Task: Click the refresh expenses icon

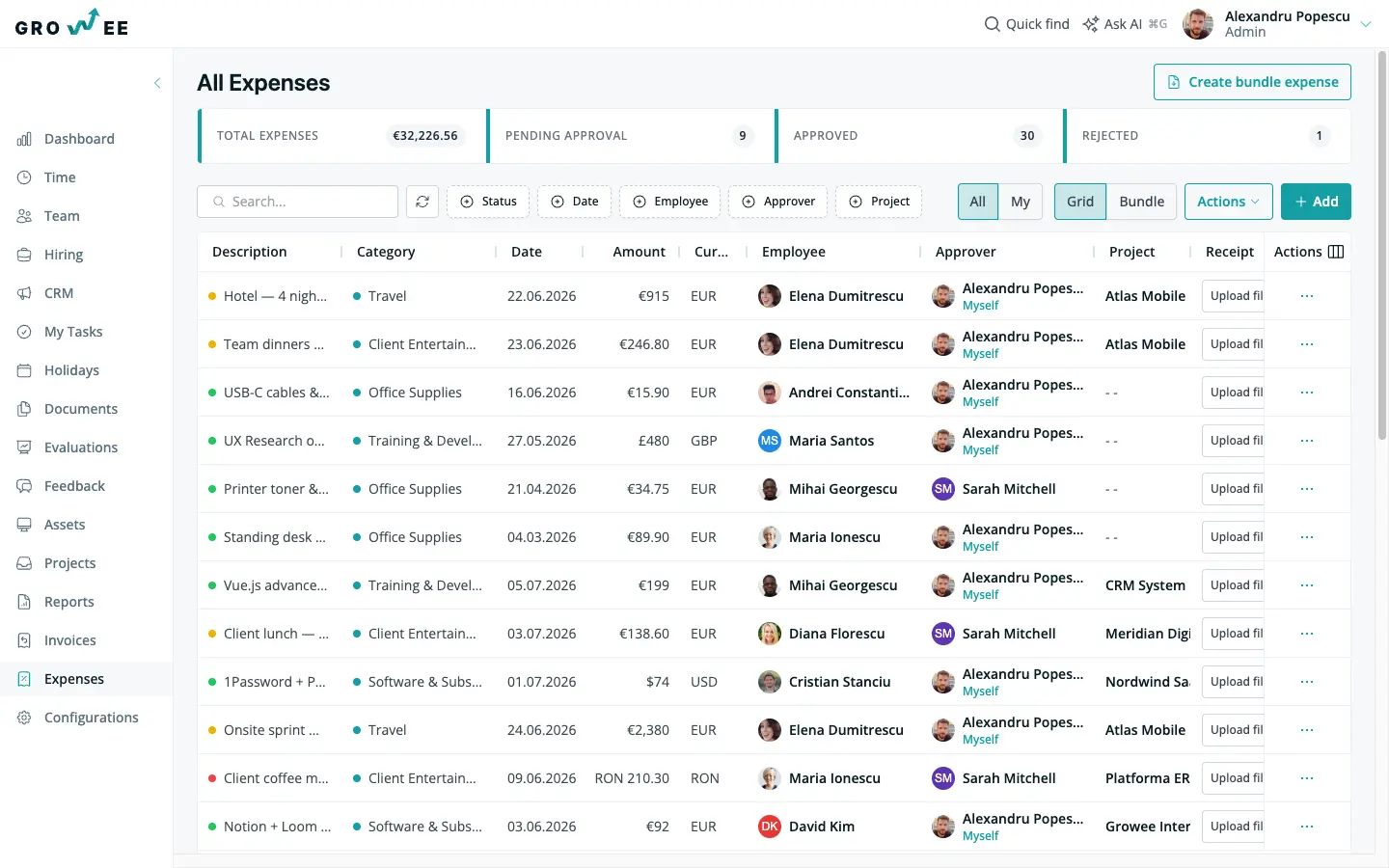Action: click(x=422, y=202)
